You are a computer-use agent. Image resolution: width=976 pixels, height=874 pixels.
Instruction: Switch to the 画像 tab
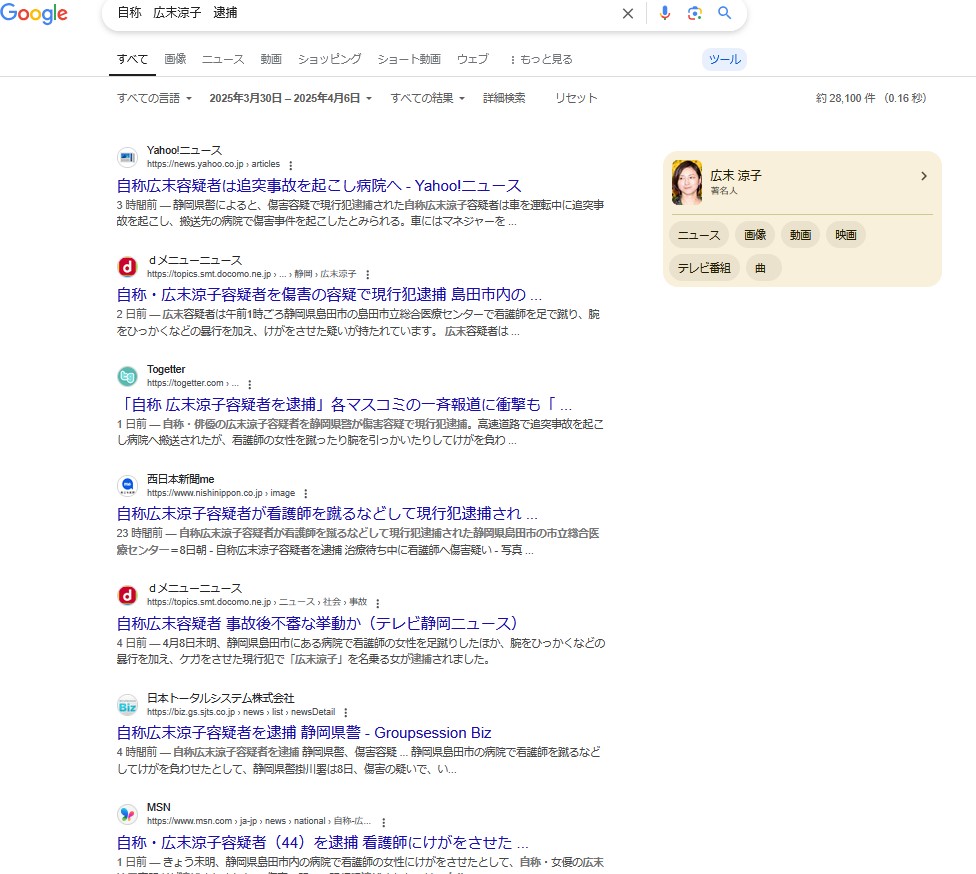coord(176,59)
